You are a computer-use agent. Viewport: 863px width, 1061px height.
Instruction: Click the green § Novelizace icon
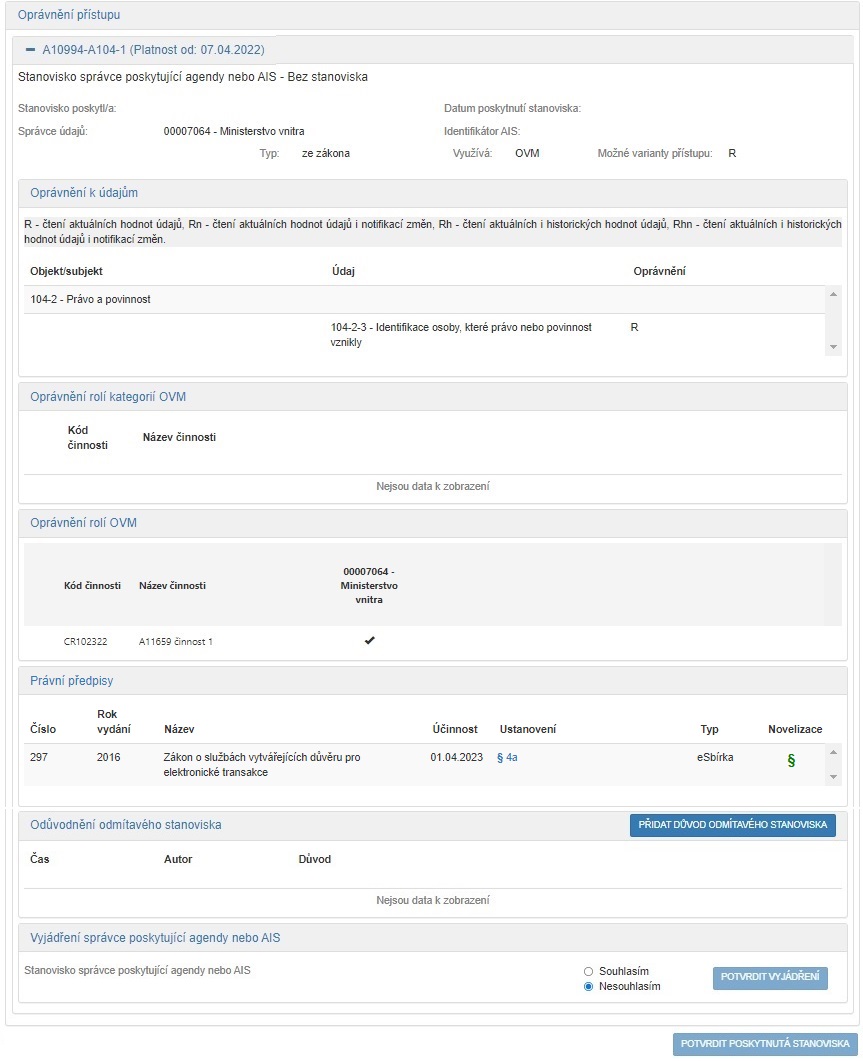(x=791, y=760)
